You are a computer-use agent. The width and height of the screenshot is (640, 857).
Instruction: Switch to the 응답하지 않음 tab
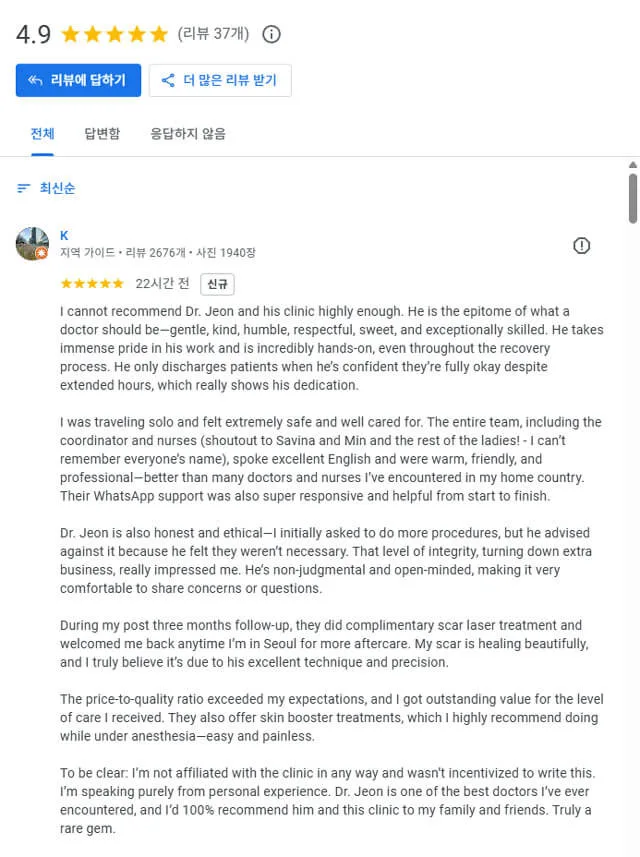coord(188,133)
